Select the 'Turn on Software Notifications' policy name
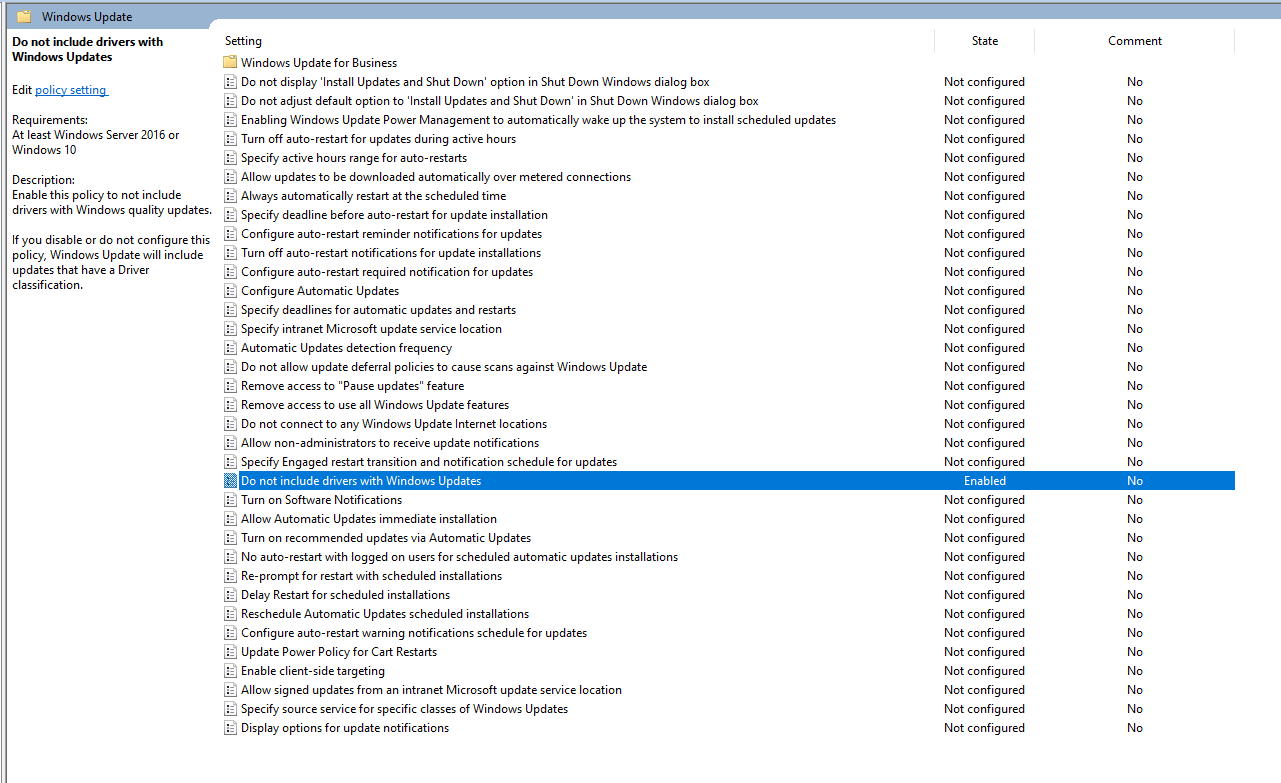This screenshot has height=783, width=1281. coord(322,500)
